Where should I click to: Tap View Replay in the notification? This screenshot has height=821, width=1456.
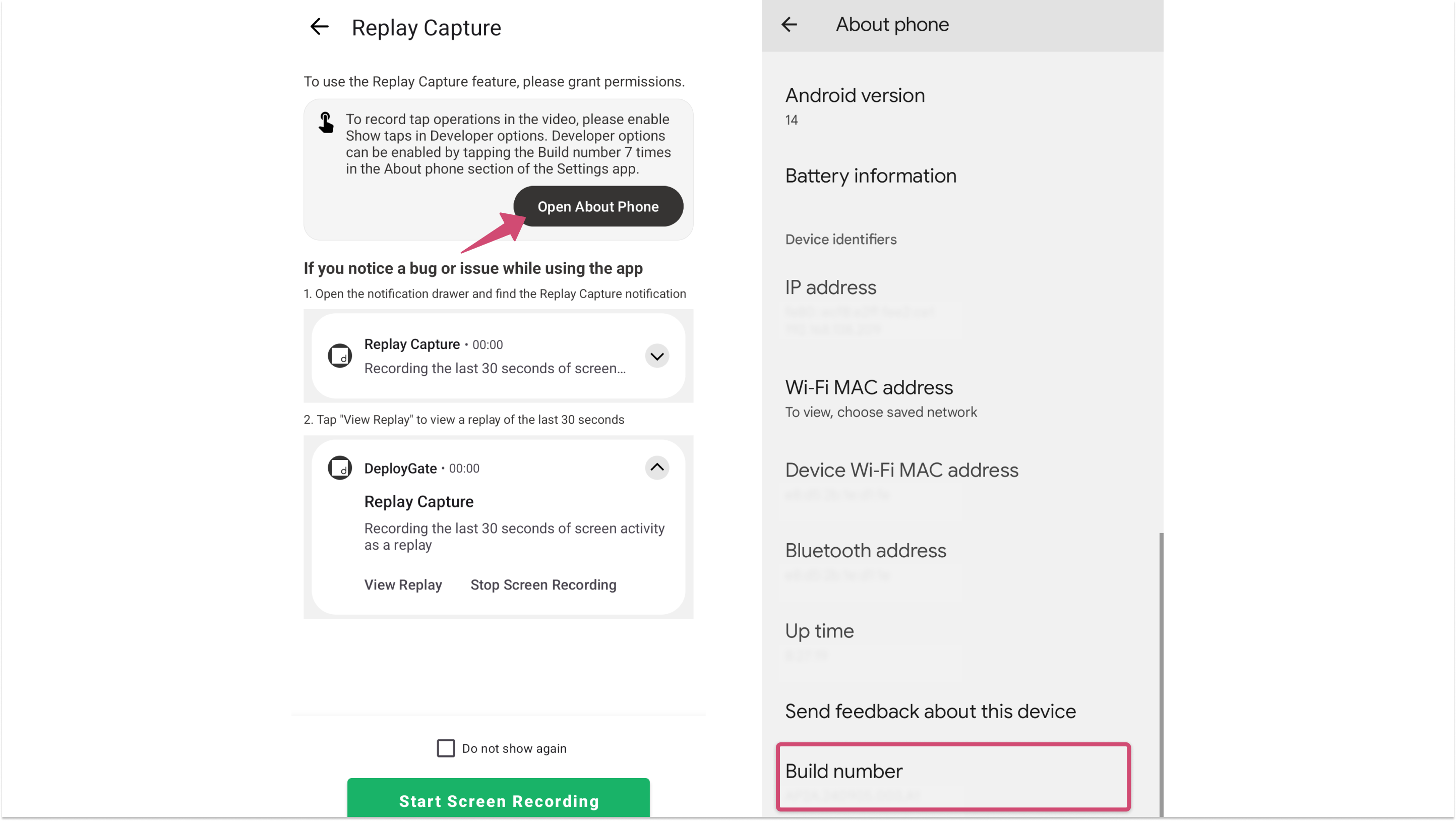click(x=402, y=584)
